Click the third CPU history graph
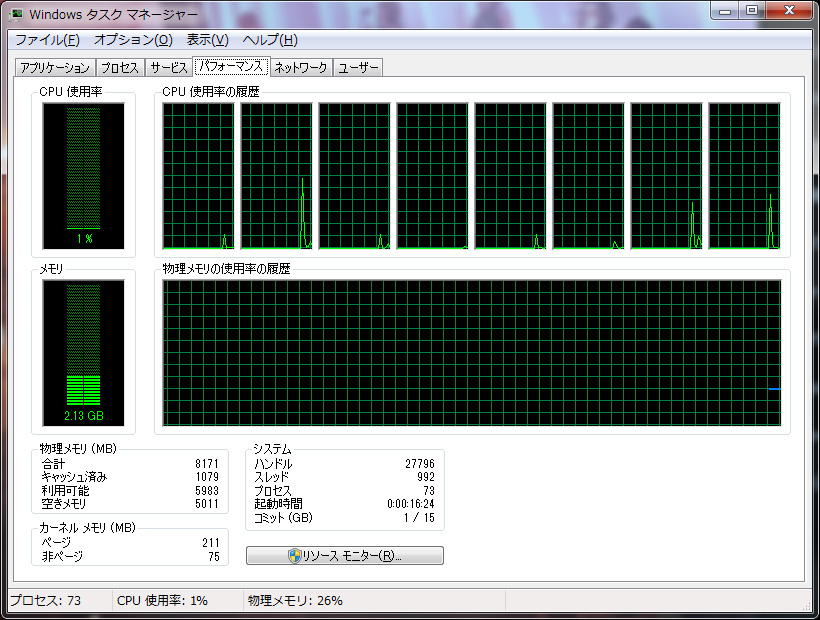This screenshot has width=820, height=620. click(x=355, y=176)
